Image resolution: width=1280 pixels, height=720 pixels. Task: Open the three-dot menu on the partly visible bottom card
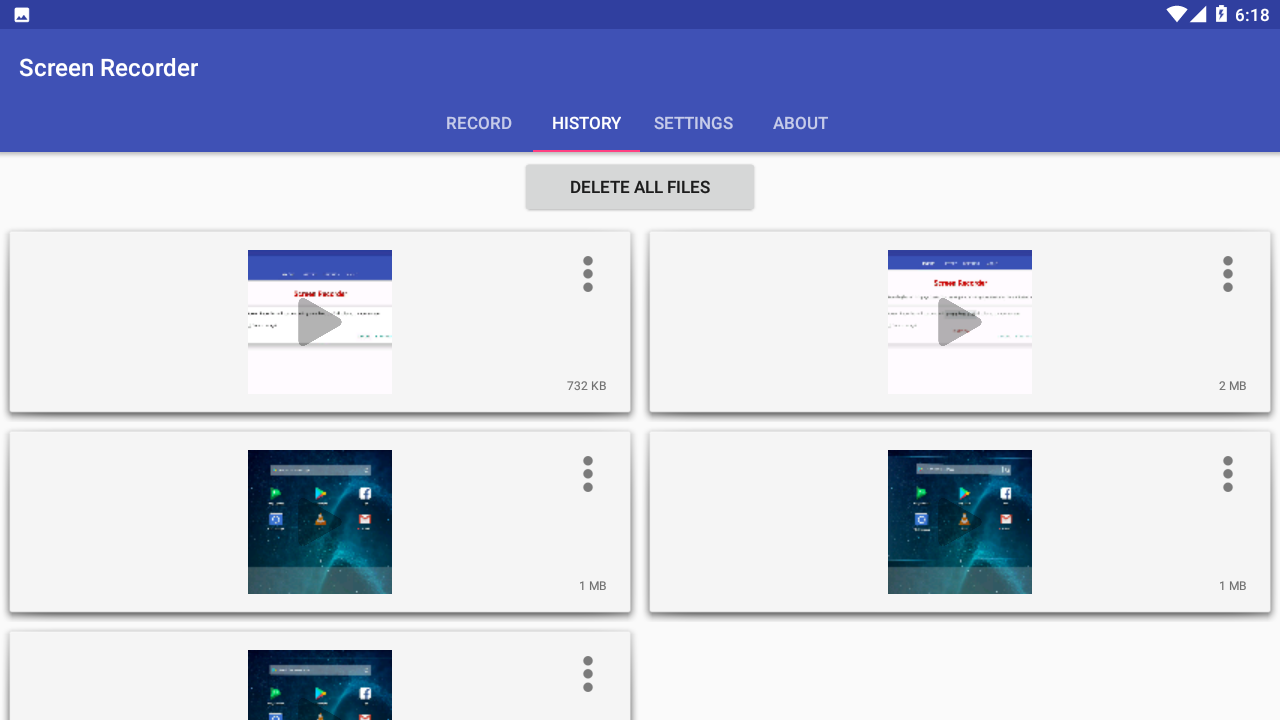(x=588, y=674)
